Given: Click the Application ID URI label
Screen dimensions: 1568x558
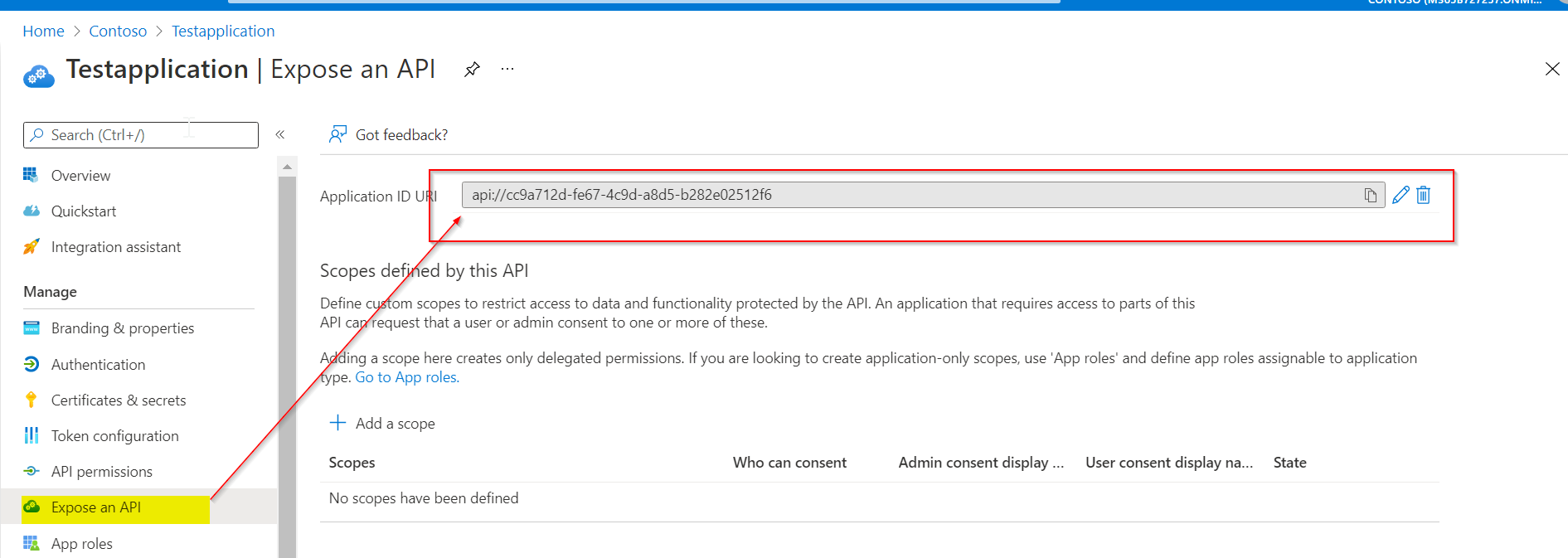Looking at the screenshot, I should point(378,197).
